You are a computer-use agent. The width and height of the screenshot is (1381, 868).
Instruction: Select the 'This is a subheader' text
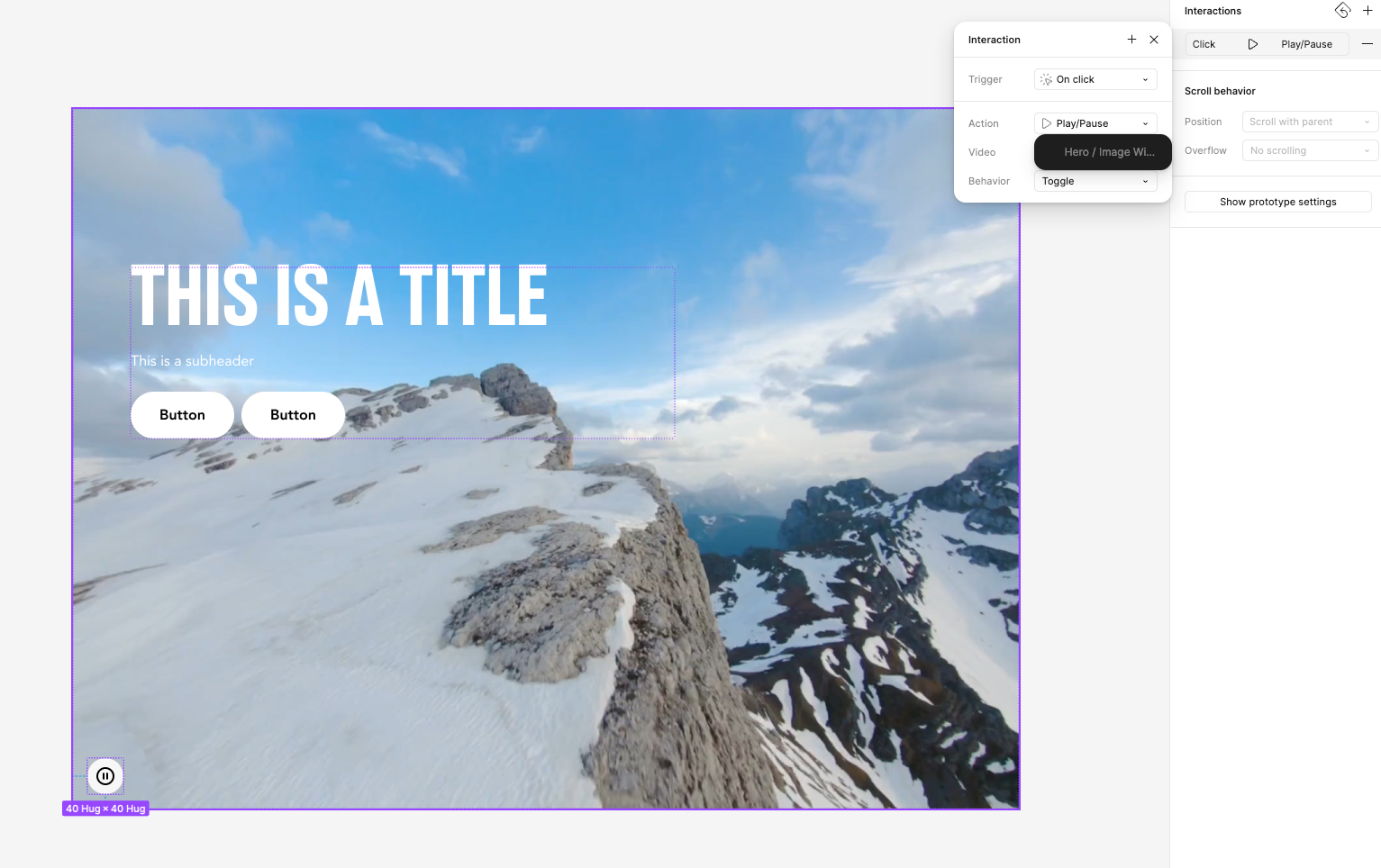click(193, 361)
